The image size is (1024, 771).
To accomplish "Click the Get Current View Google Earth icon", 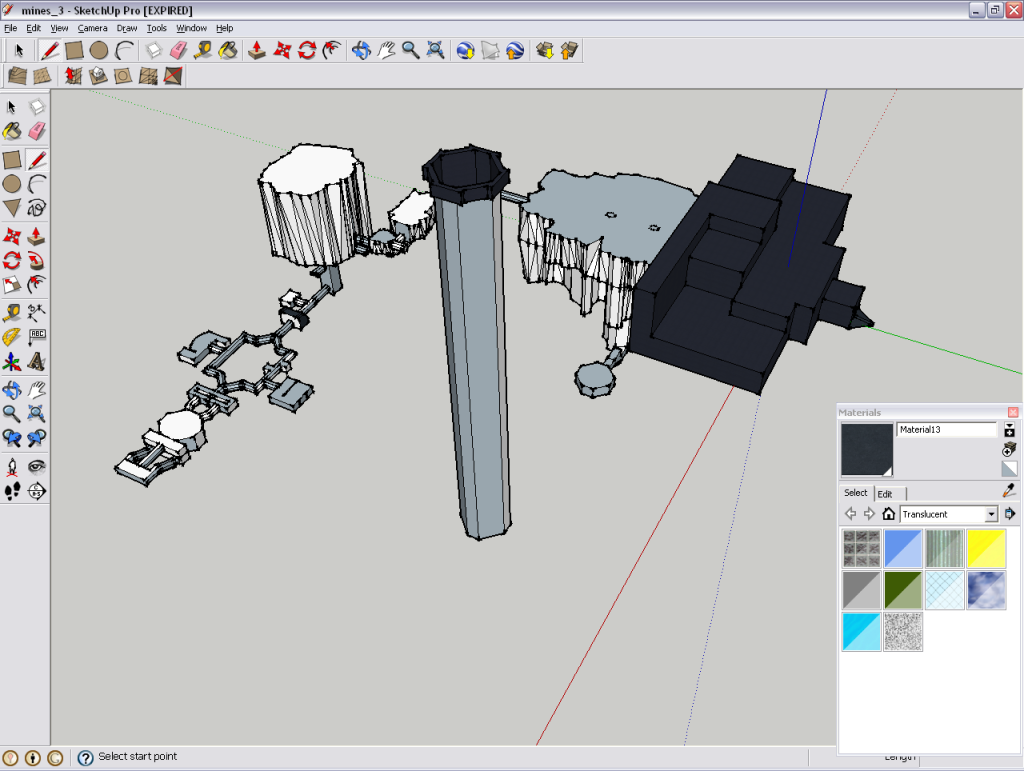I will pyautogui.click(x=465, y=50).
